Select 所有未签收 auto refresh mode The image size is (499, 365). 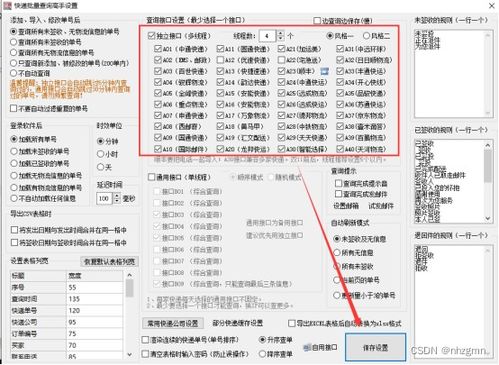[337, 266]
